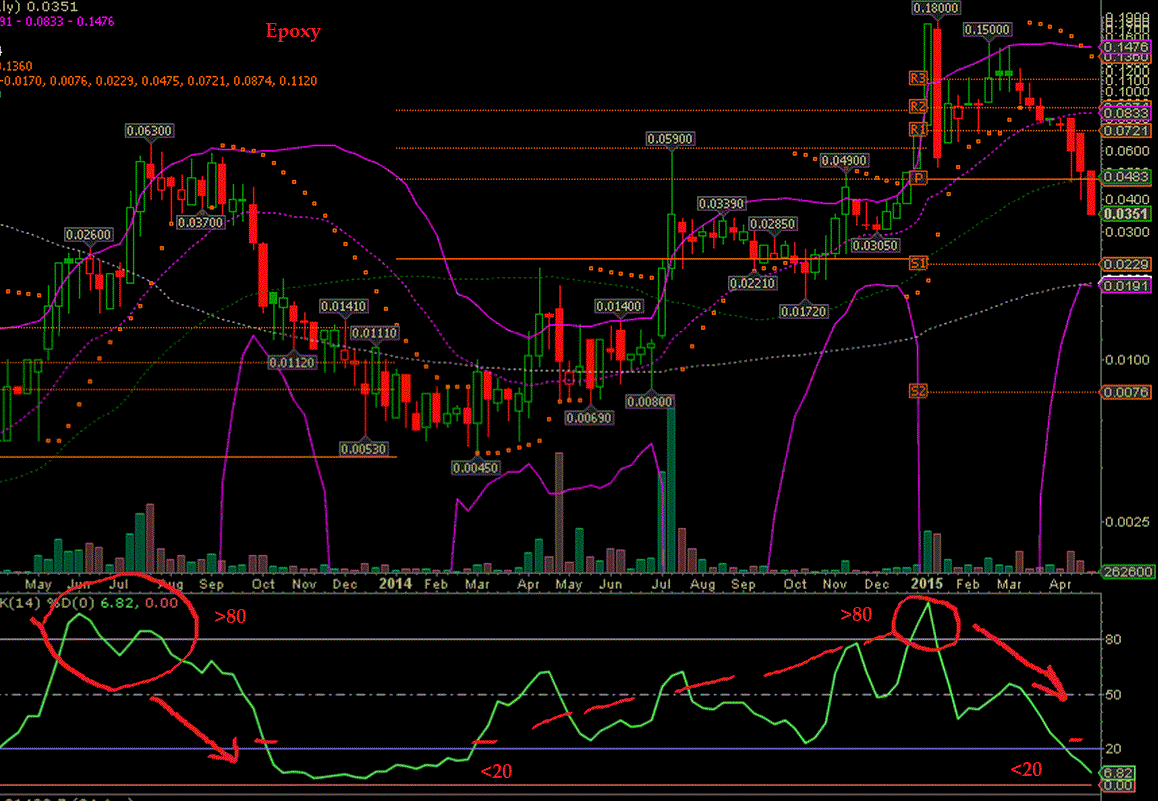The width and height of the screenshot is (1158, 801).
Task: Select the 0.0833 axis value tag
Action: point(1126,112)
